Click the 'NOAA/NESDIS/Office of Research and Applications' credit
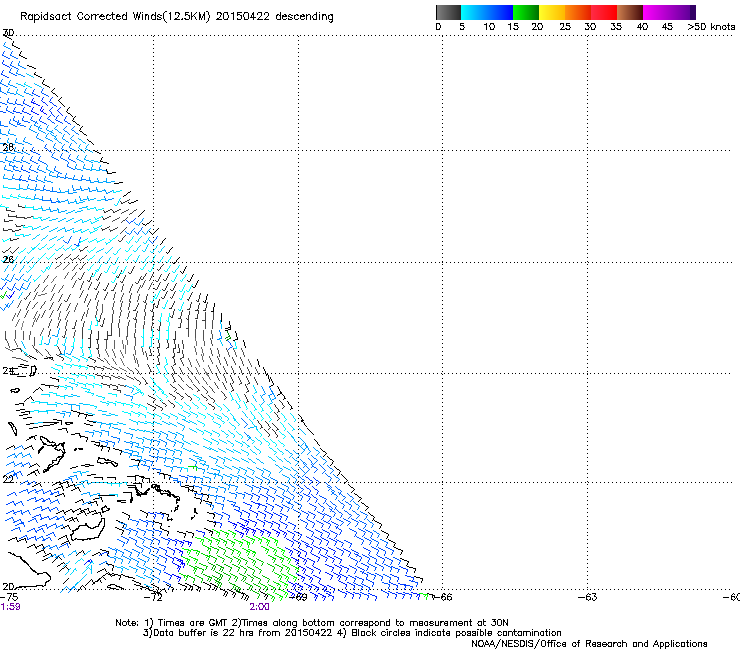This screenshot has width=740, height=650. click(x=589, y=644)
